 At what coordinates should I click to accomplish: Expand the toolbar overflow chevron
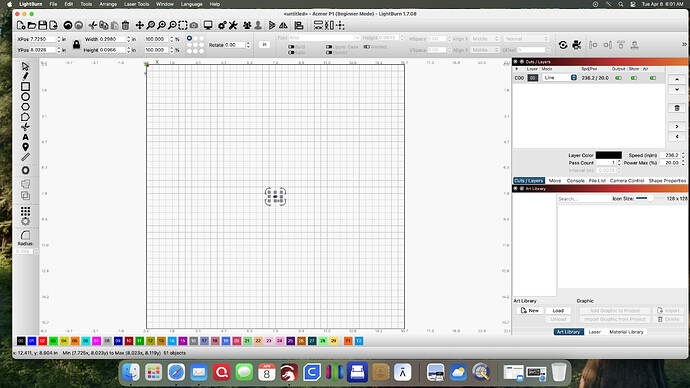[684, 44]
